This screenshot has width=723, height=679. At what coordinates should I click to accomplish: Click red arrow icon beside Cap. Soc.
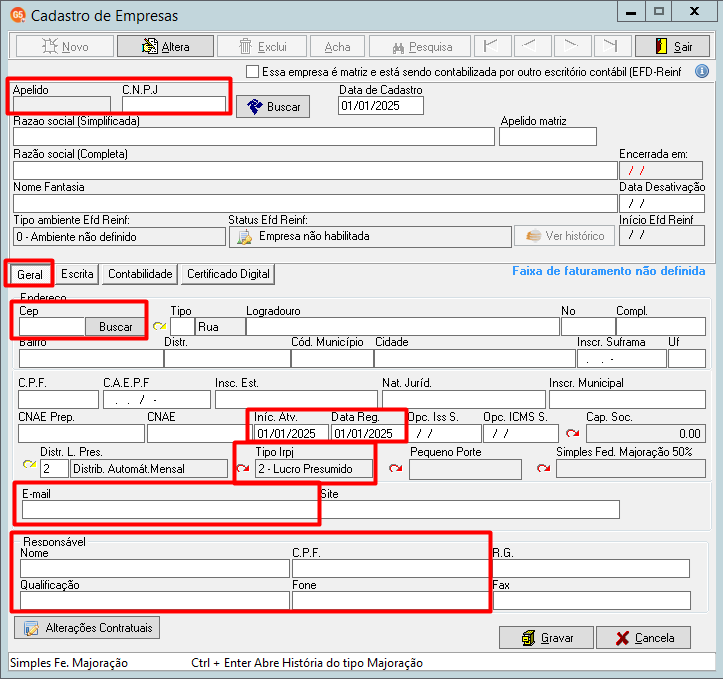tap(573, 433)
